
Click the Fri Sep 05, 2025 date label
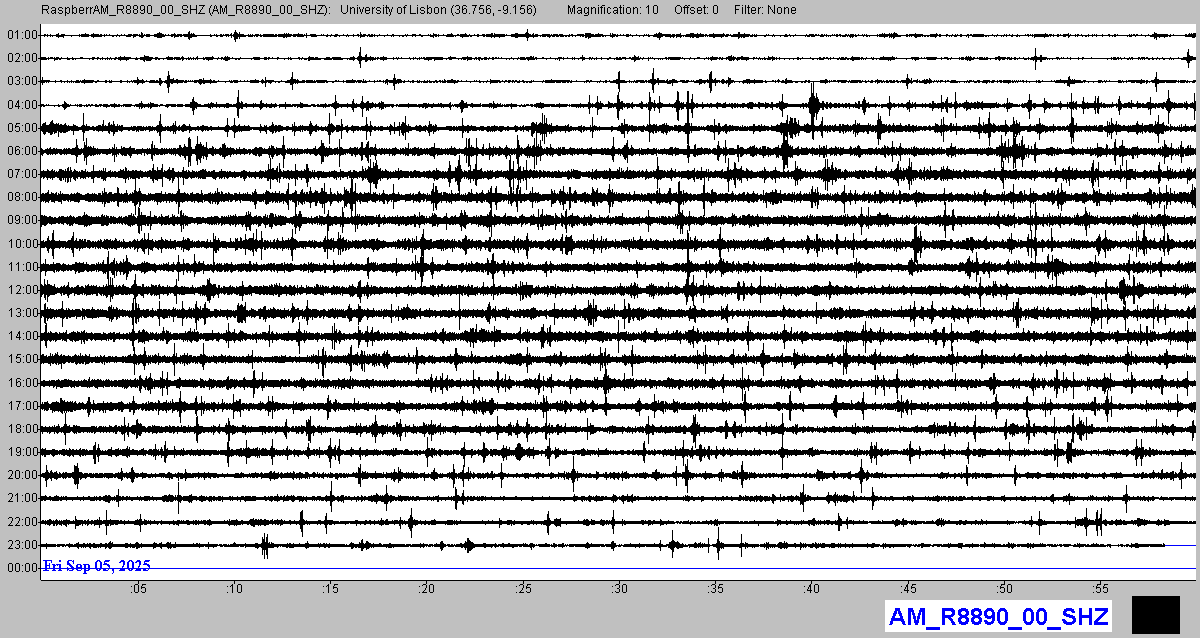pyautogui.click(x=96, y=566)
